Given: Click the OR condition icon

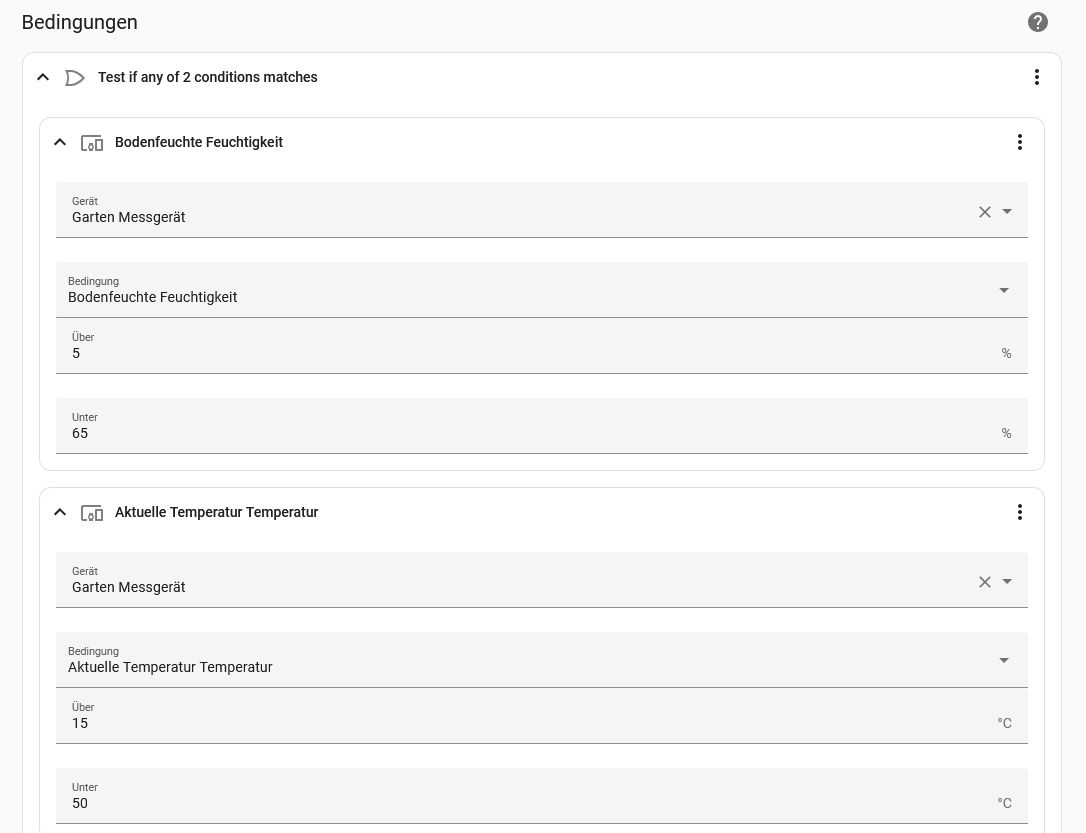Looking at the screenshot, I should click(75, 77).
